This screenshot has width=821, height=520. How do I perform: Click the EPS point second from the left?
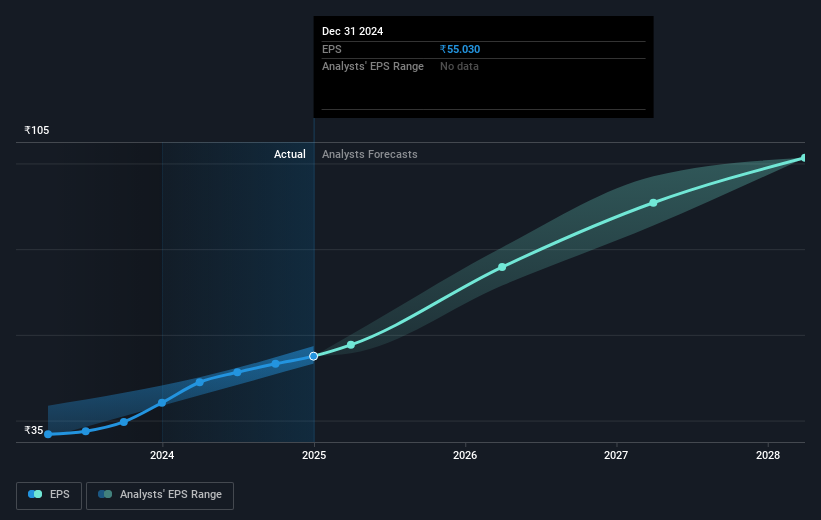(86, 432)
